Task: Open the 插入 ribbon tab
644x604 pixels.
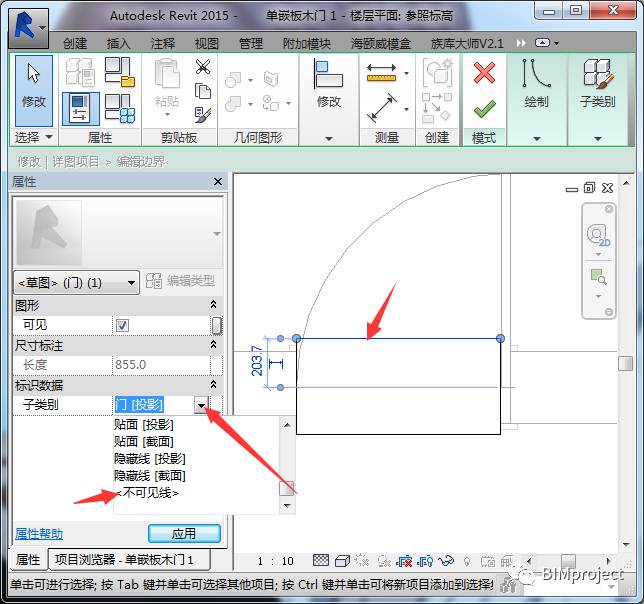Action: click(119, 43)
